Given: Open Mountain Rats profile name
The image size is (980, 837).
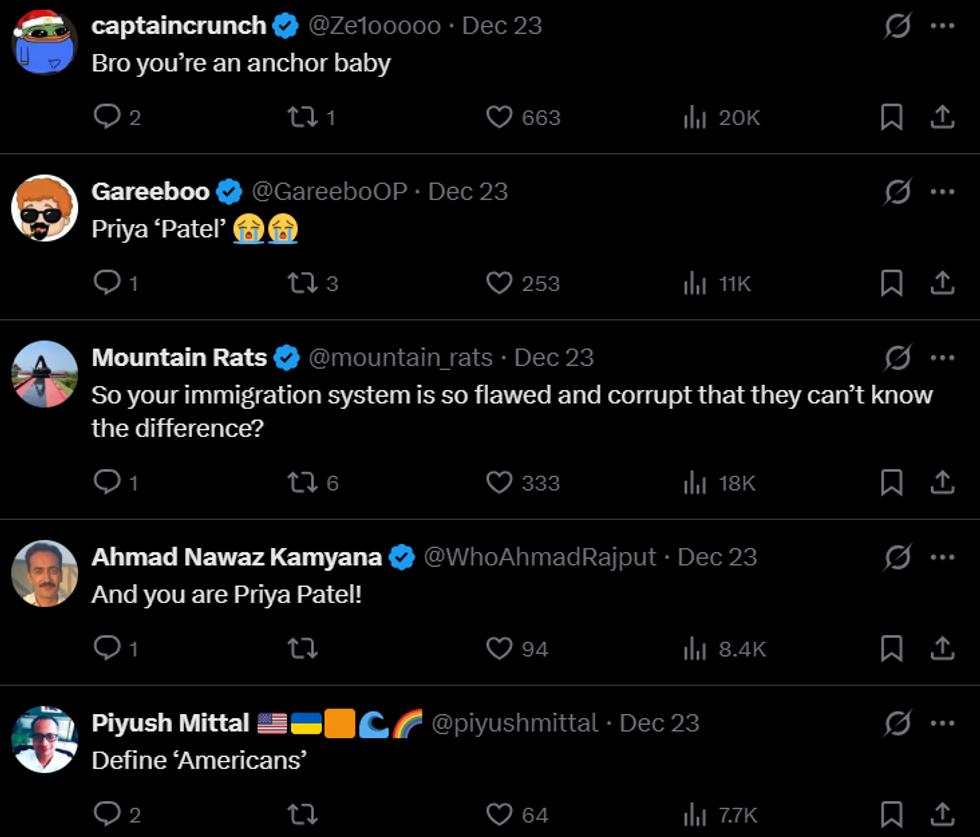Looking at the screenshot, I should (179, 358).
